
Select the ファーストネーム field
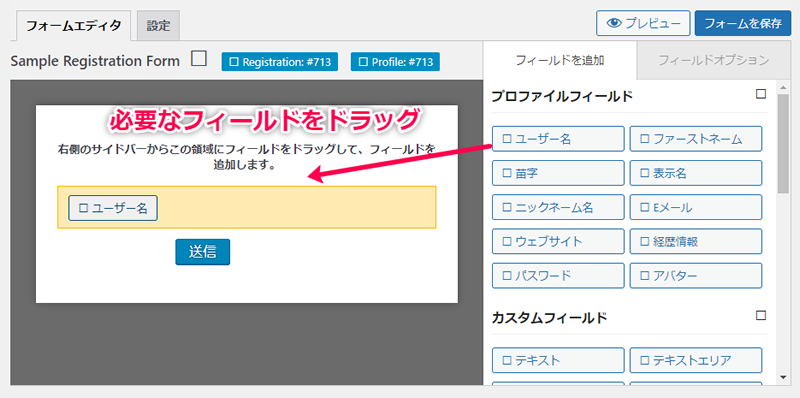coord(696,139)
